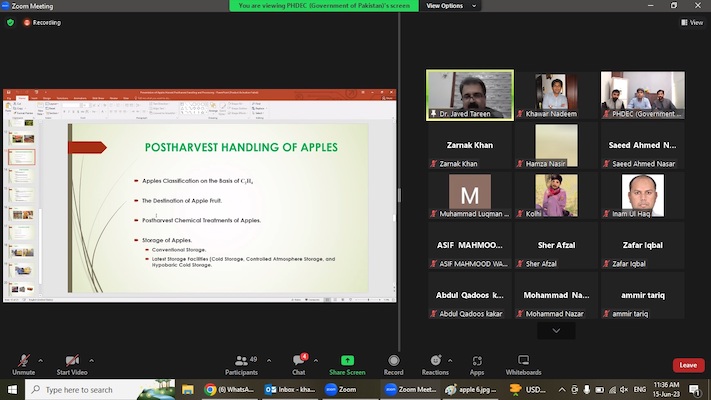Open the Reactions menu

click(x=435, y=364)
